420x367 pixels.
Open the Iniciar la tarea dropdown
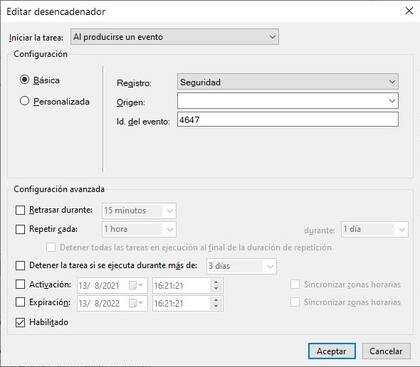click(x=174, y=37)
